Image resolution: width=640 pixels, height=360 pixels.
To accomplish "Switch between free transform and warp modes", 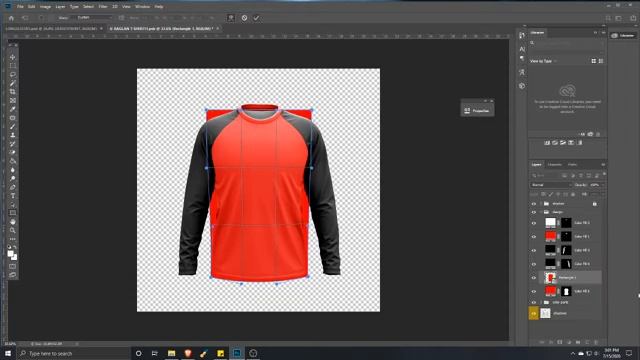I will coord(231,18).
